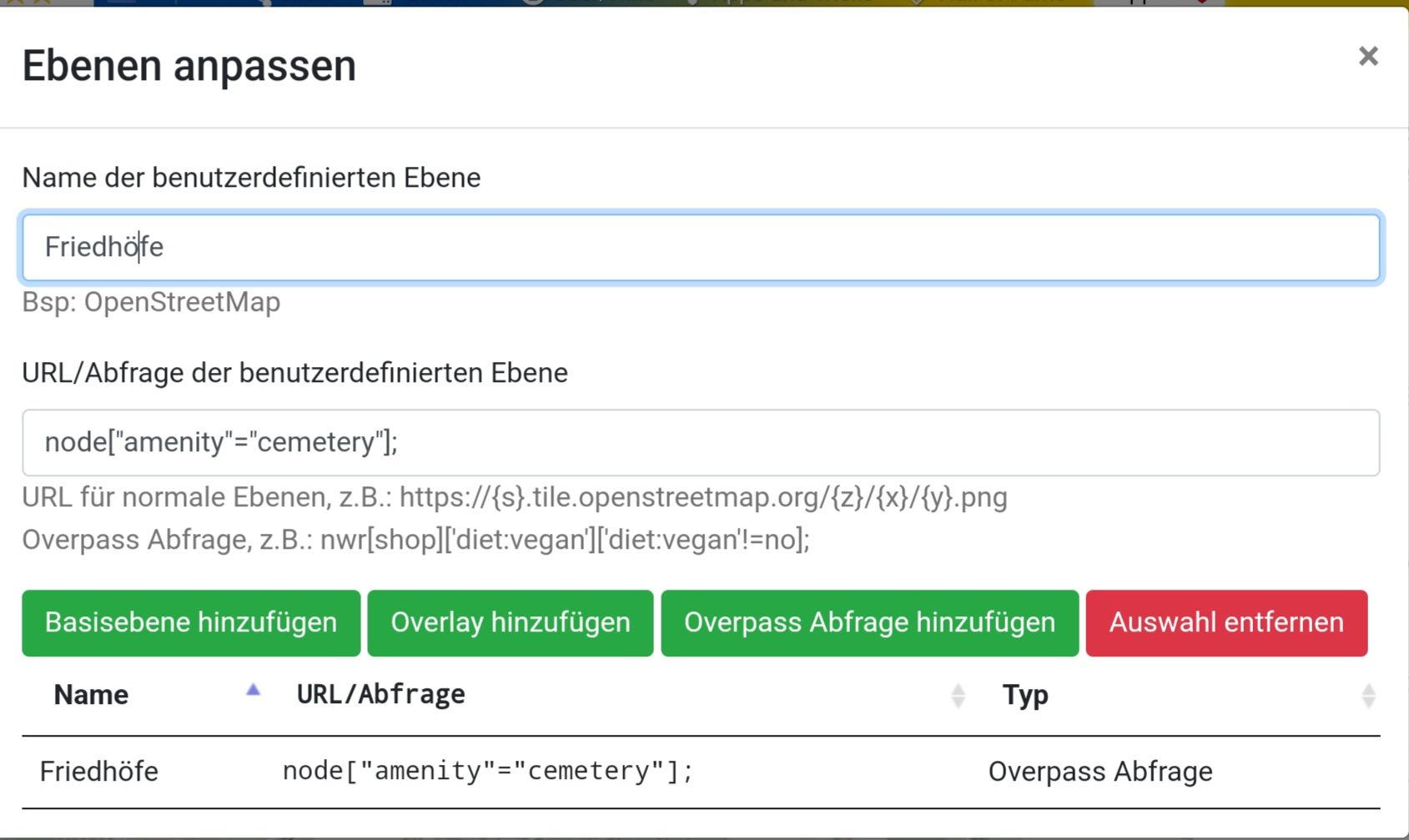
Task: Click the sort arrows beside Typ
Action: click(x=1367, y=696)
